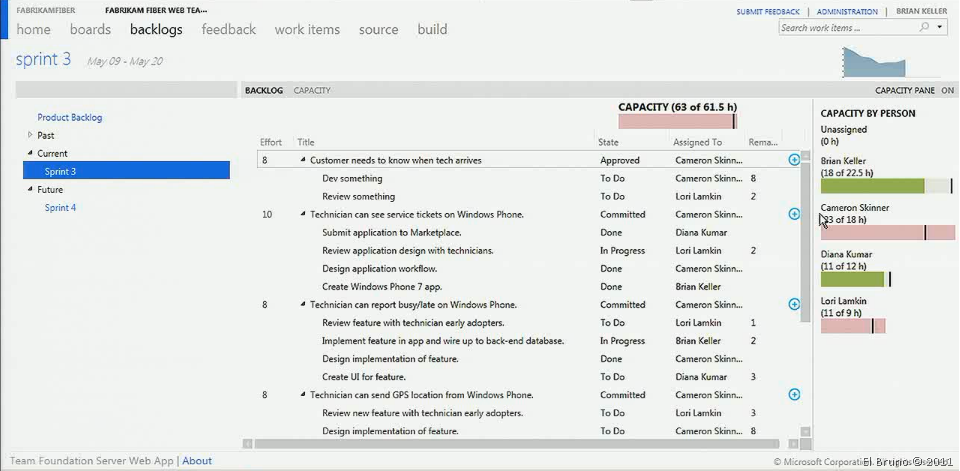Click horizontal scrollbar right arrow

(793, 444)
